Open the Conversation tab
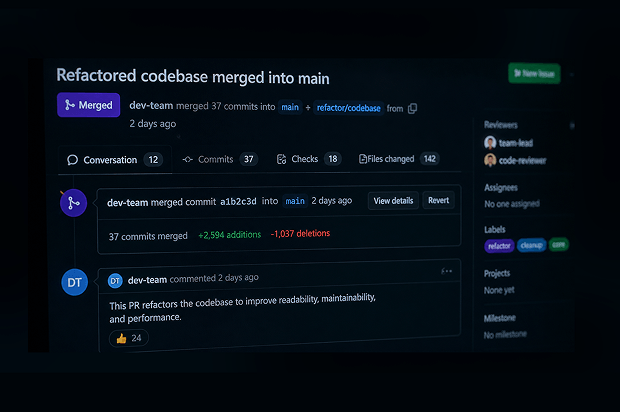 (x=115, y=160)
